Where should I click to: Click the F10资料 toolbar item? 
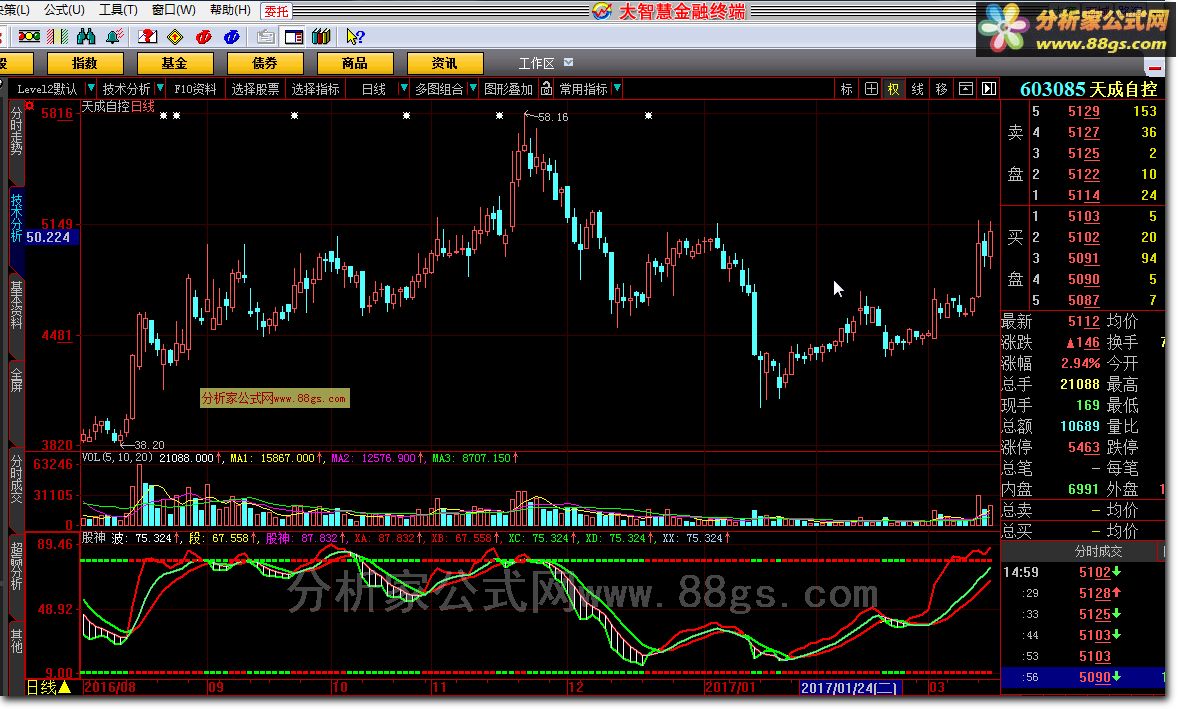(195, 89)
